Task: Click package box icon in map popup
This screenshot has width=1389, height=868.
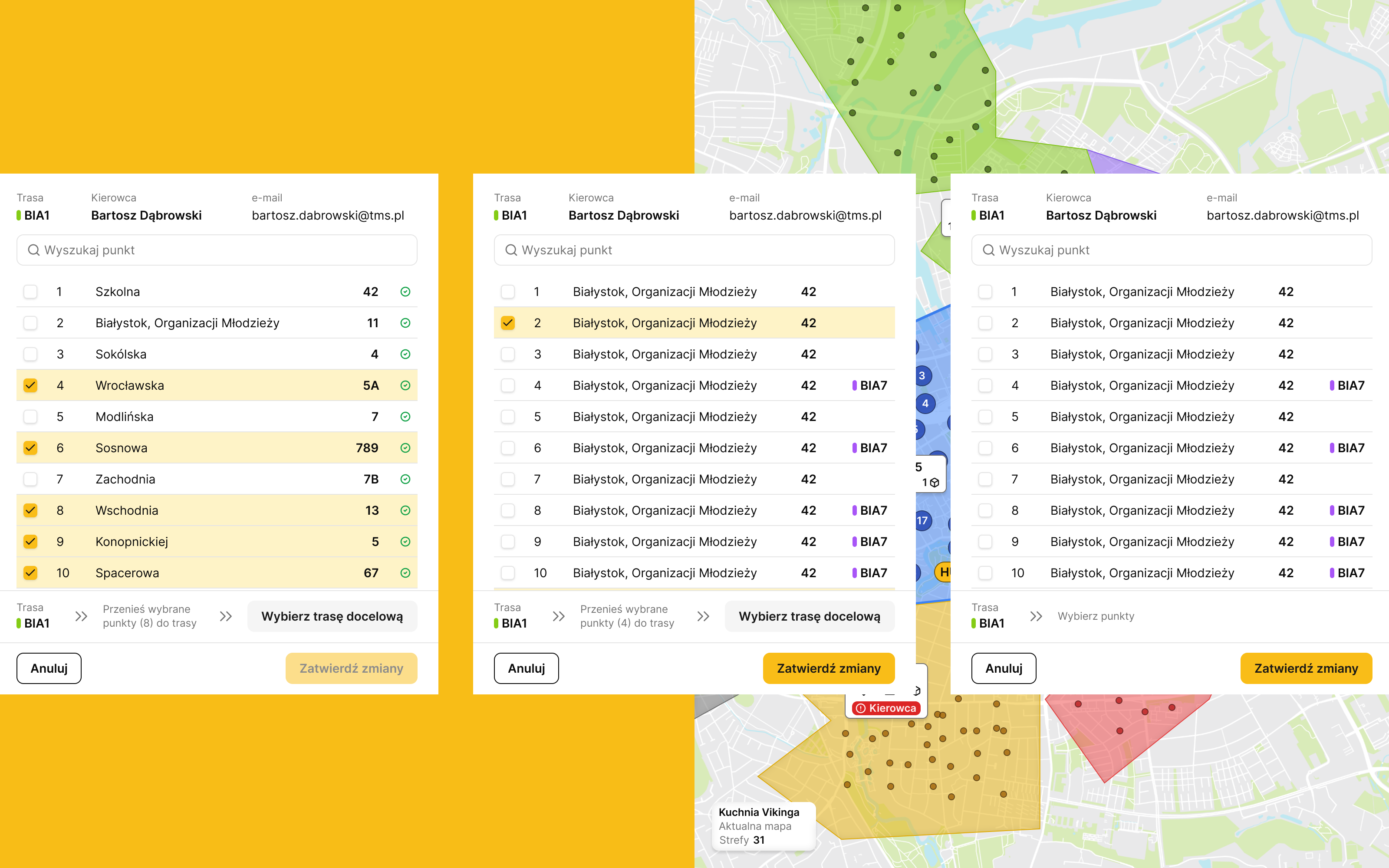Action: [x=935, y=483]
